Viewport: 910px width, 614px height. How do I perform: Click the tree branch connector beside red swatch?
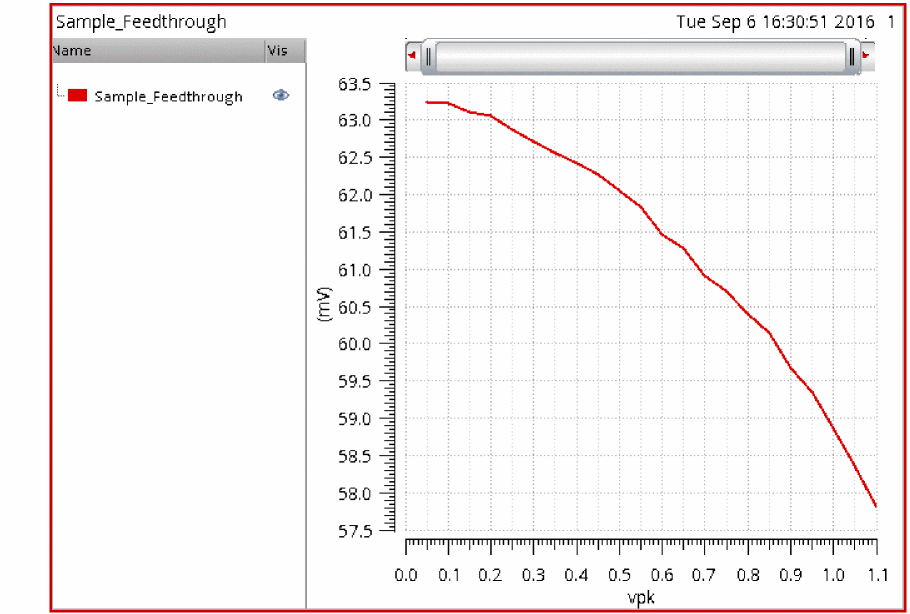tap(60, 91)
